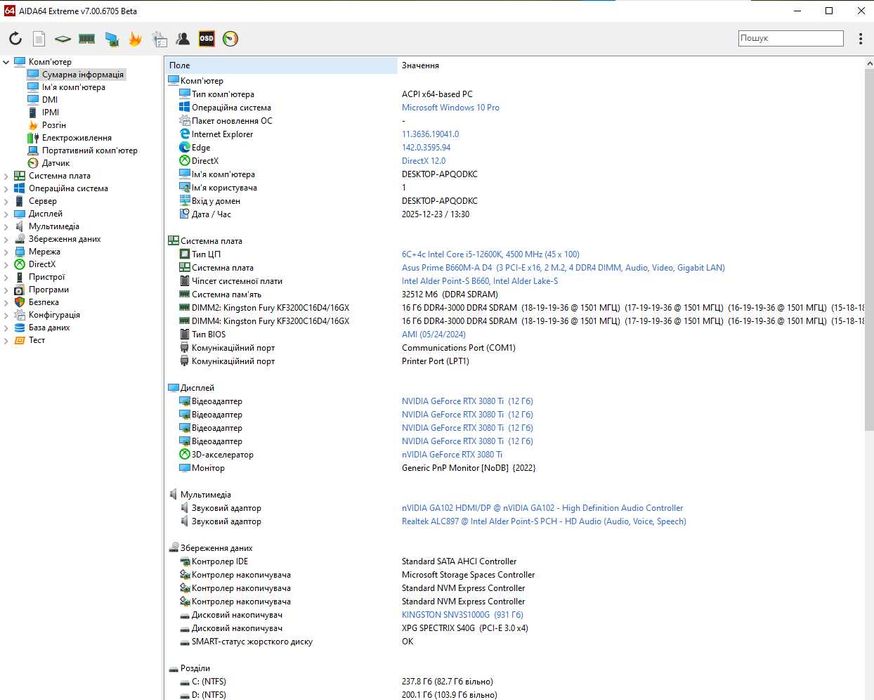Open the three-dot menu near search

860,39
